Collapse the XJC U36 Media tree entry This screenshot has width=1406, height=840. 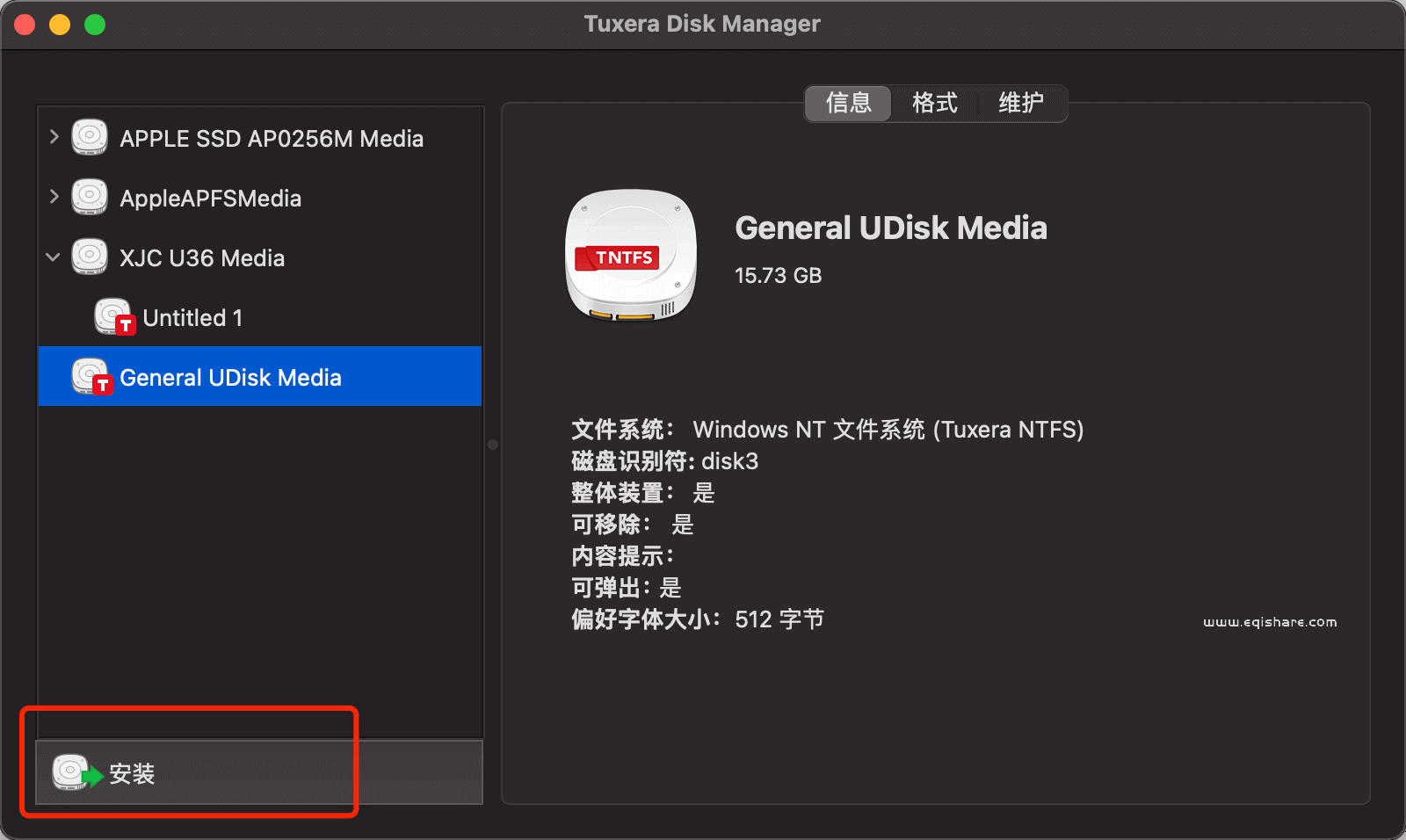(53, 257)
